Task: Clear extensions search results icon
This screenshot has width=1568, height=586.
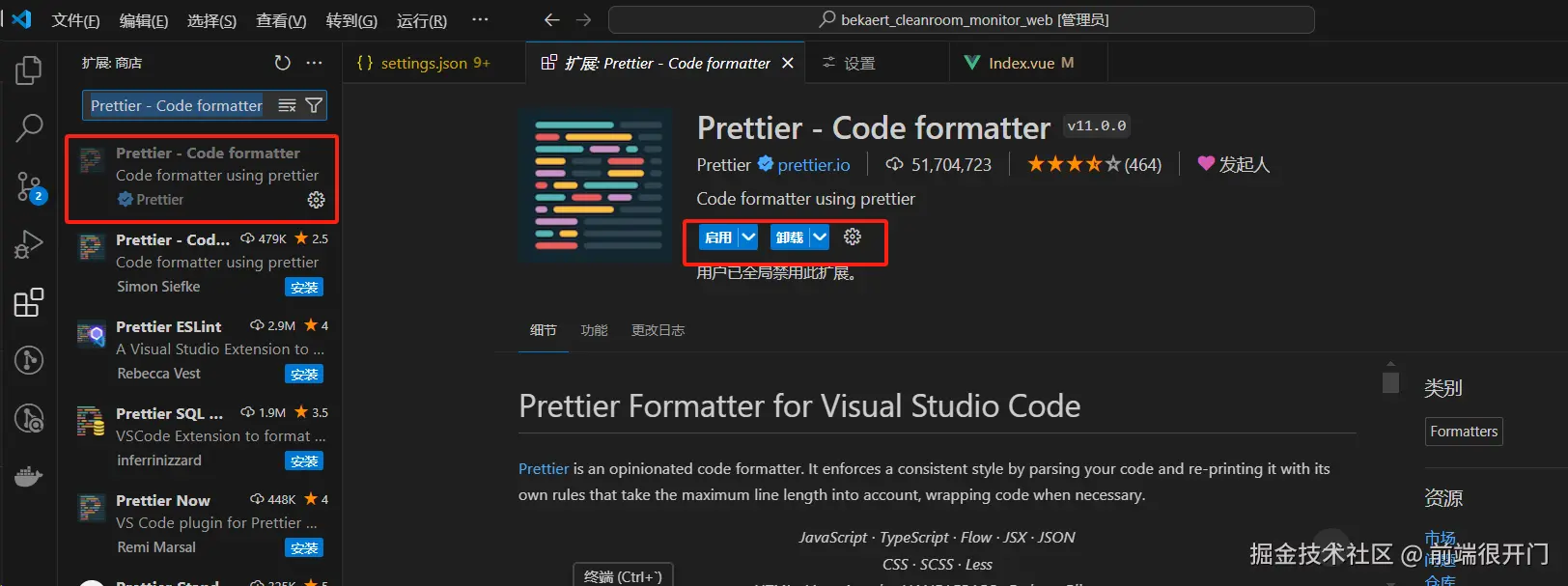Action: [x=287, y=105]
